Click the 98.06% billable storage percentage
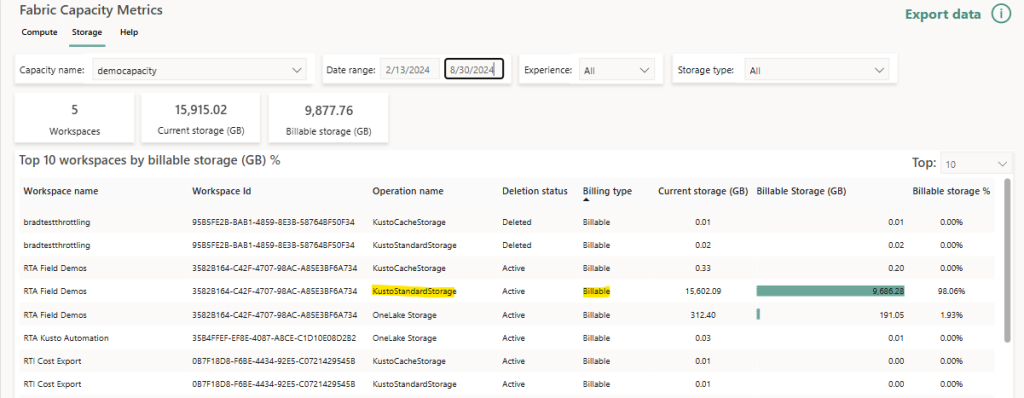The width and height of the screenshot is (1024, 398). [952, 291]
